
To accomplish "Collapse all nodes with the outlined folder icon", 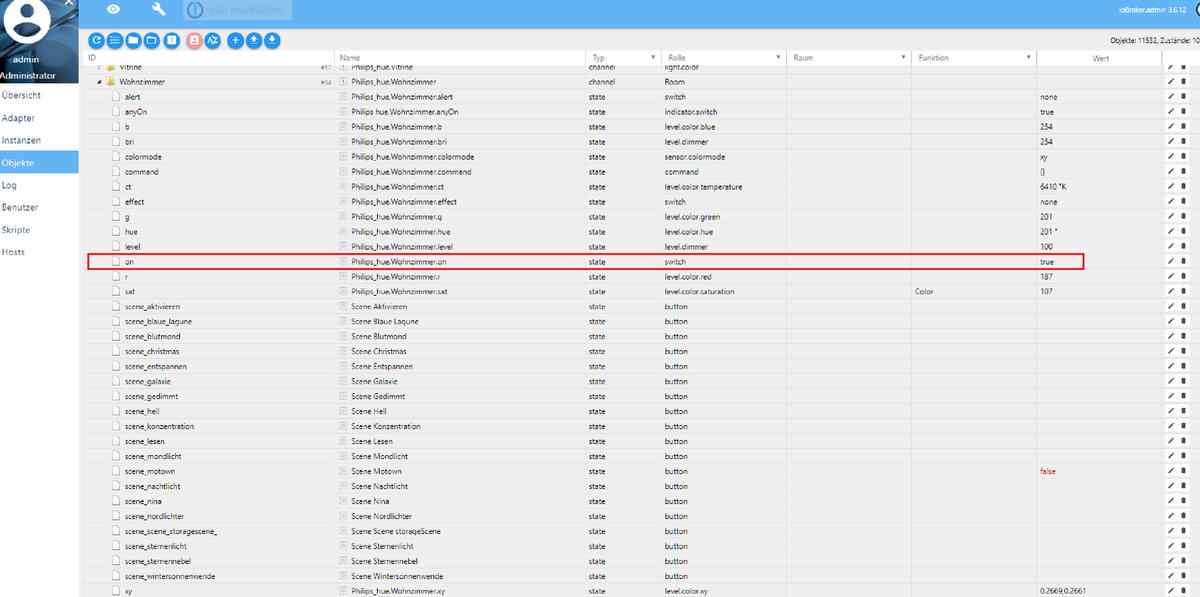I will [151, 41].
